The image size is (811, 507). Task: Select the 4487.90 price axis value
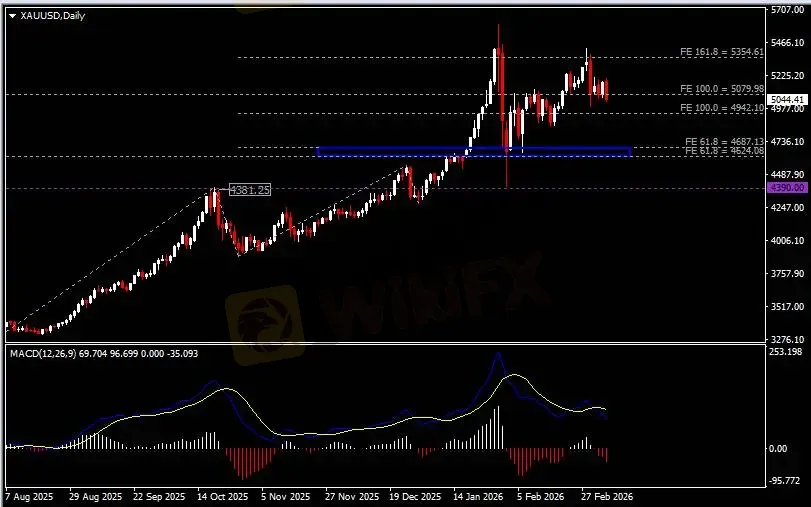click(787, 175)
